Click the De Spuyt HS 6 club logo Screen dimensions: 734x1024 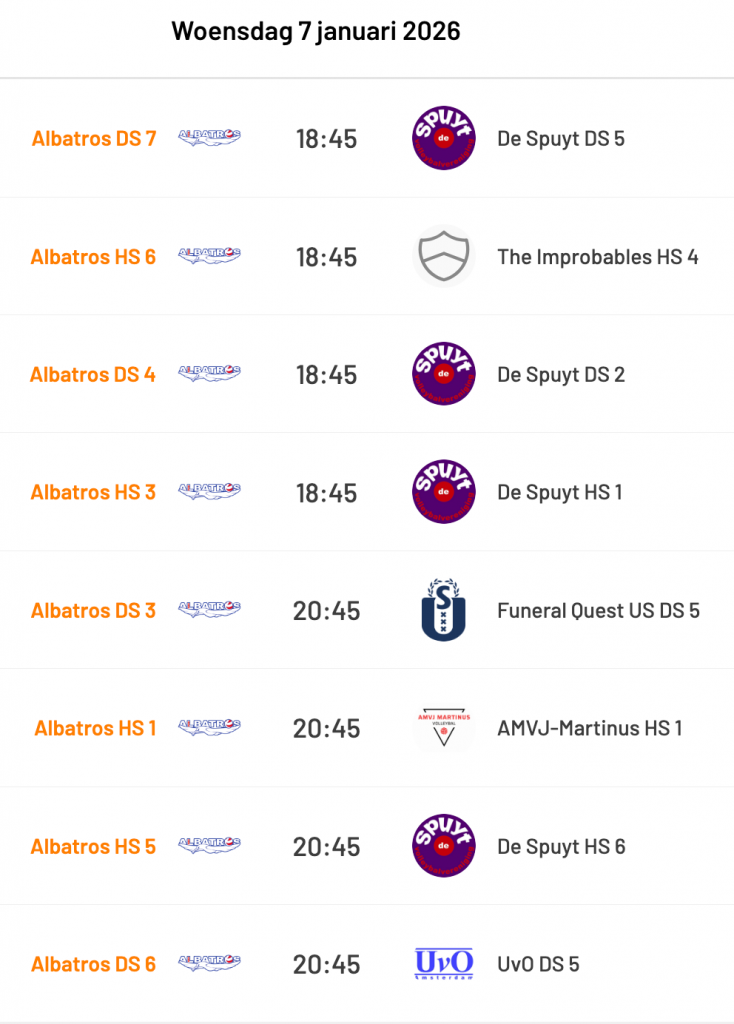tap(443, 846)
